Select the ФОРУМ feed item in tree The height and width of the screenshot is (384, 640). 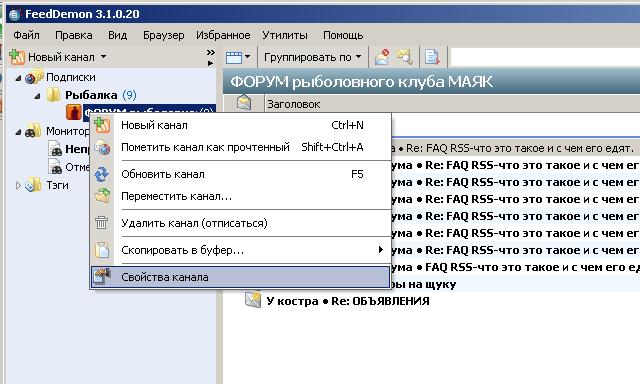pos(149,113)
